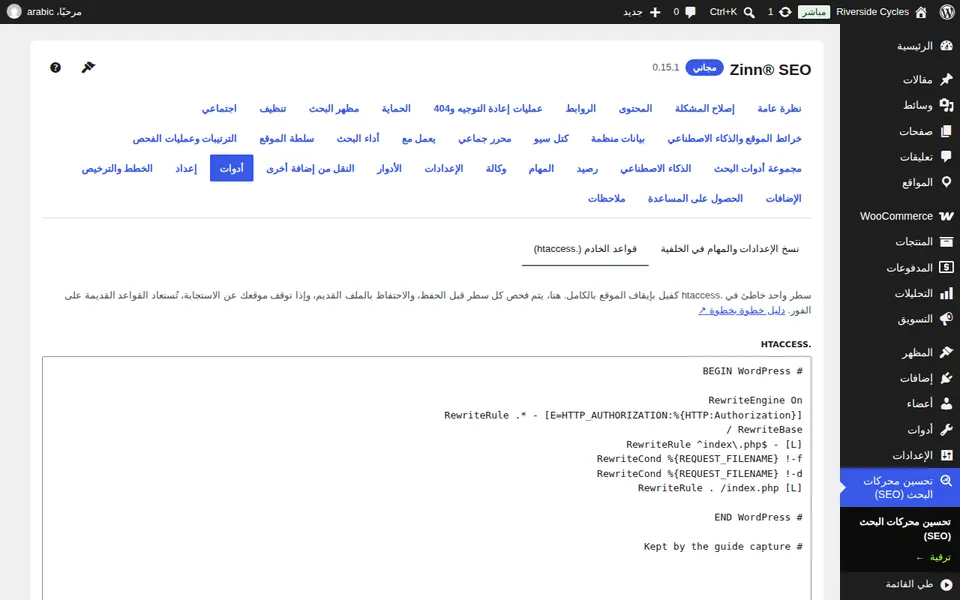Screen dimensions: 960x600
Task: Open the كتل سيو tab
Action: [x=550, y=138]
